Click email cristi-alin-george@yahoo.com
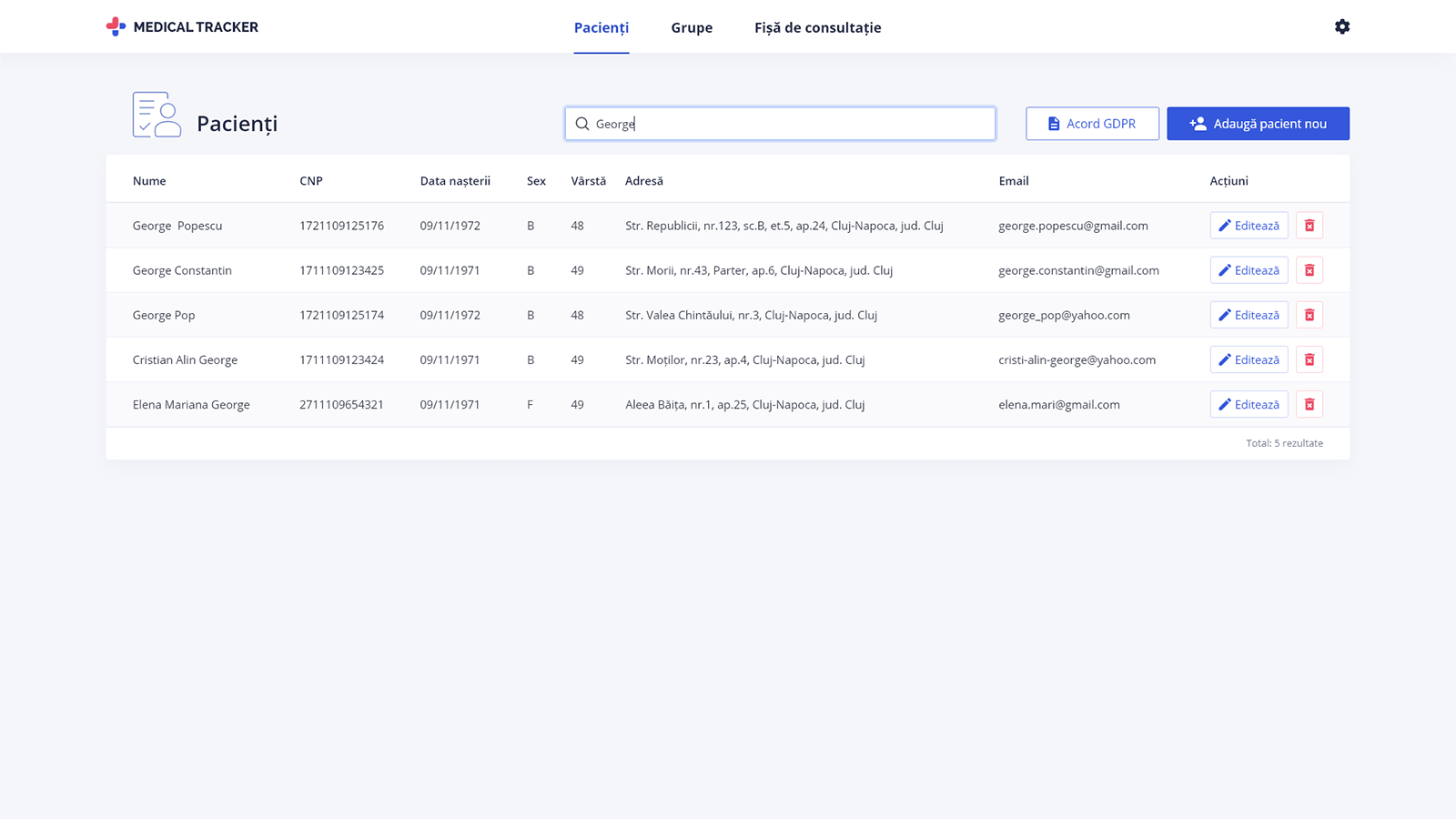 1077,359
